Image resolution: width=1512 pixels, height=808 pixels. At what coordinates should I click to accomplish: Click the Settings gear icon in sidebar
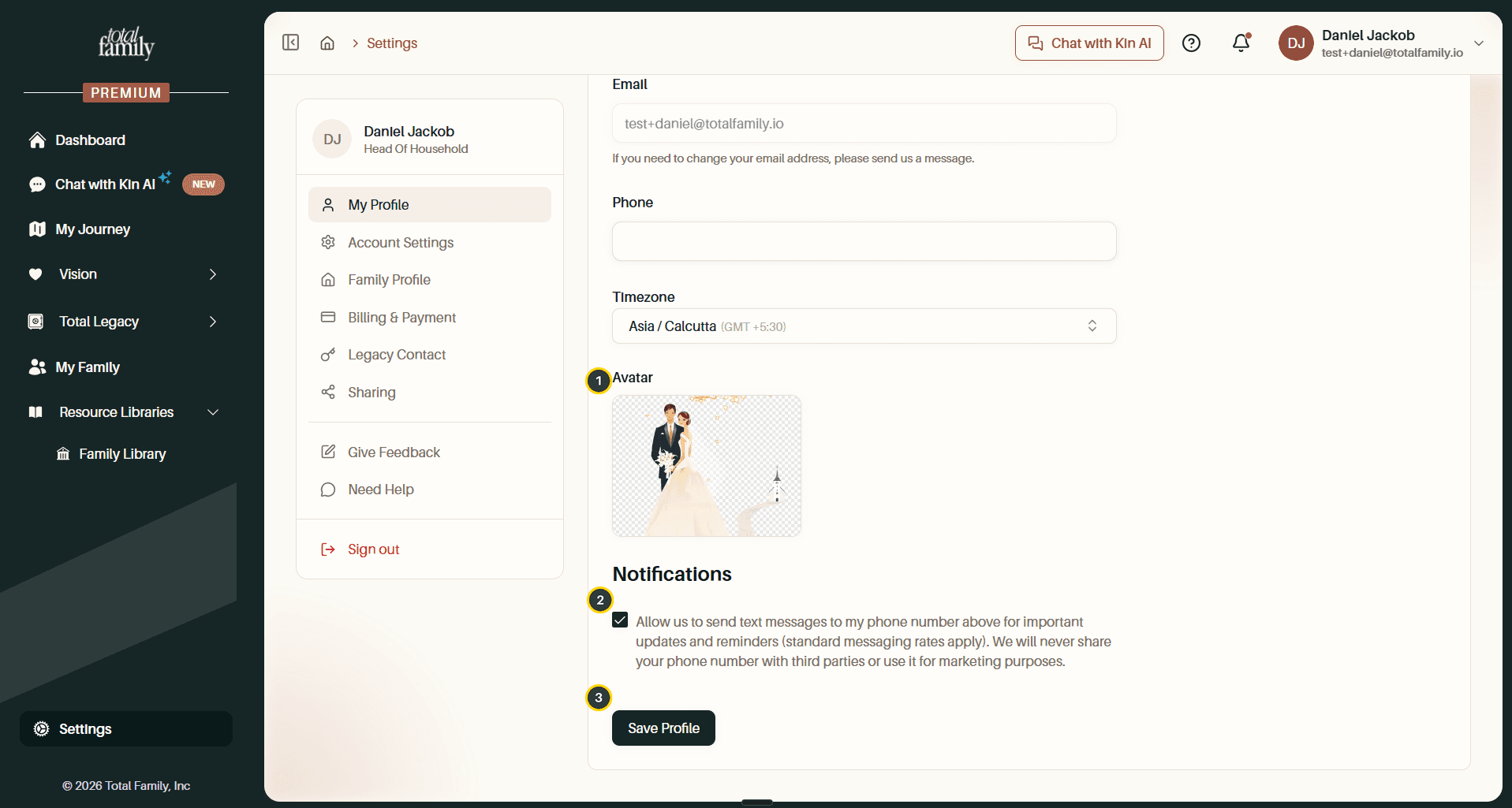tap(41, 729)
